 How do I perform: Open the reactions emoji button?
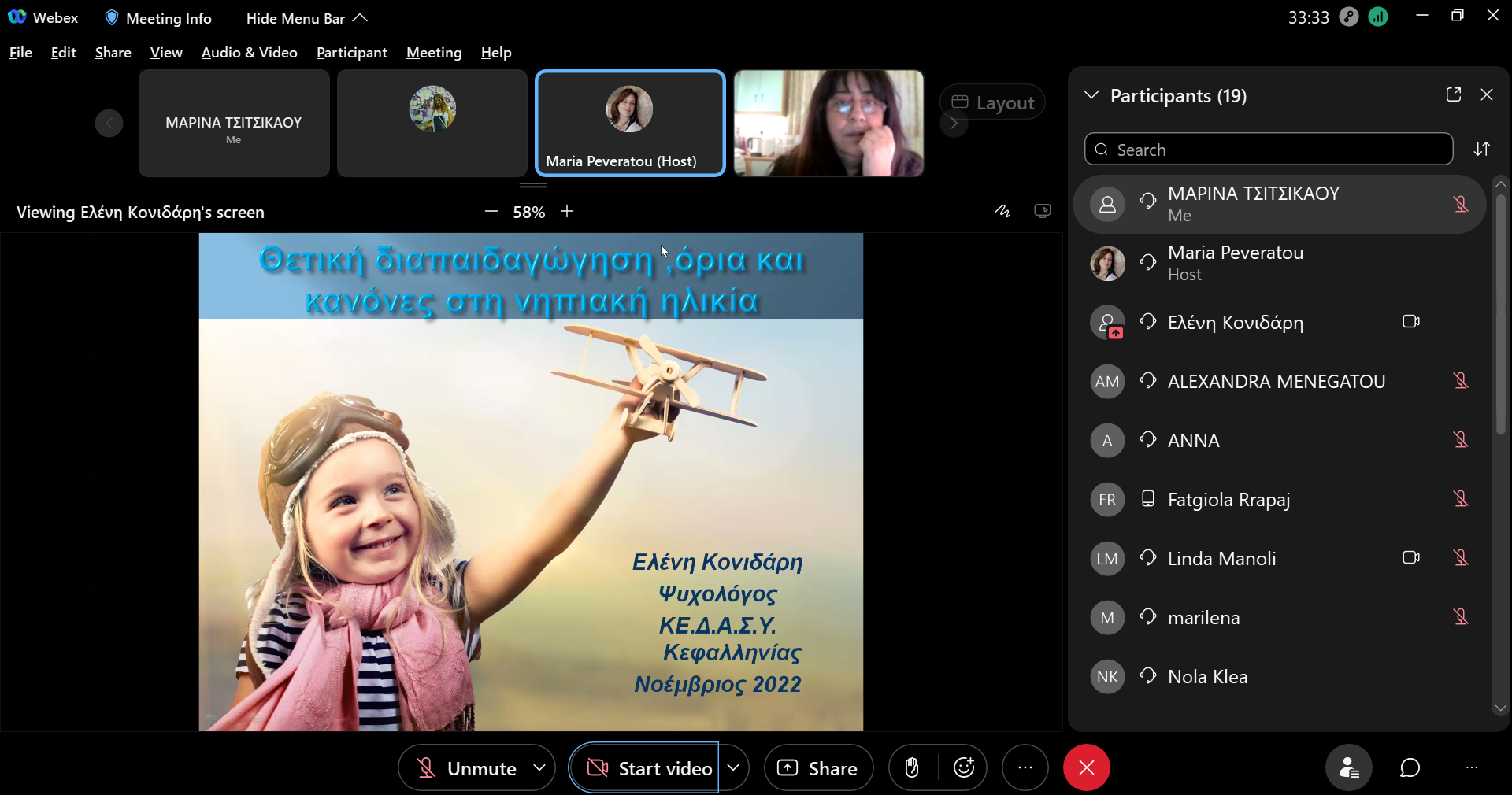pyautogui.click(x=964, y=767)
